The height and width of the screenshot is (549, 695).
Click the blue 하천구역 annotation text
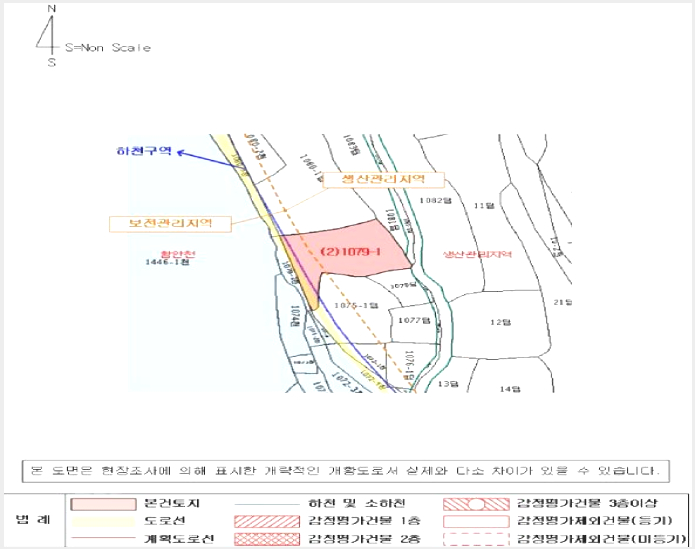coord(144,151)
